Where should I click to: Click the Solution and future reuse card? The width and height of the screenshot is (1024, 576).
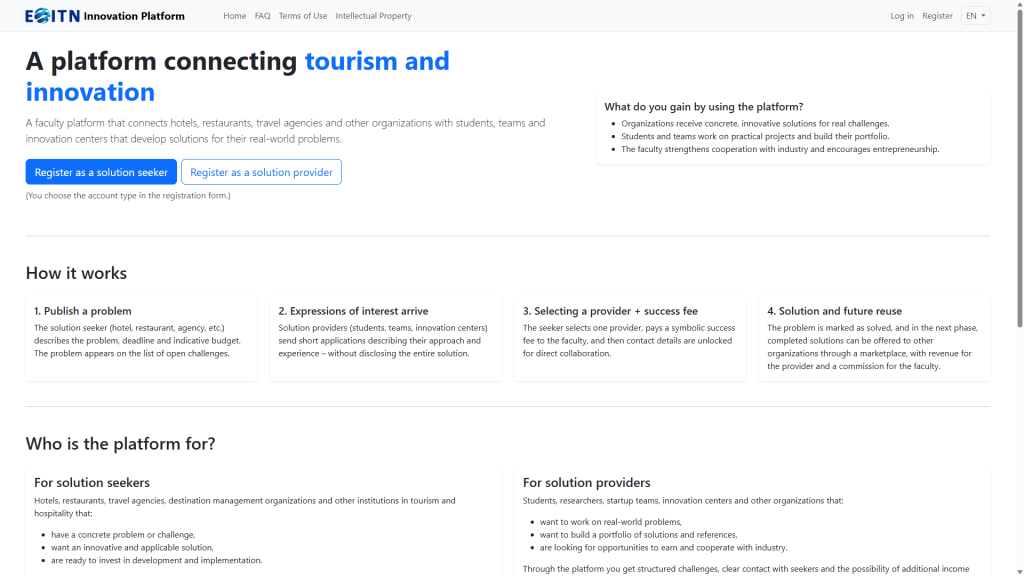coord(874,337)
